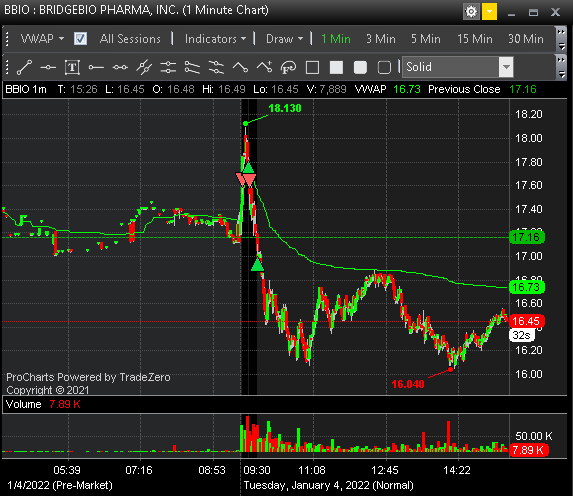
Task: Click the Volume panel label
Action: 23,404
